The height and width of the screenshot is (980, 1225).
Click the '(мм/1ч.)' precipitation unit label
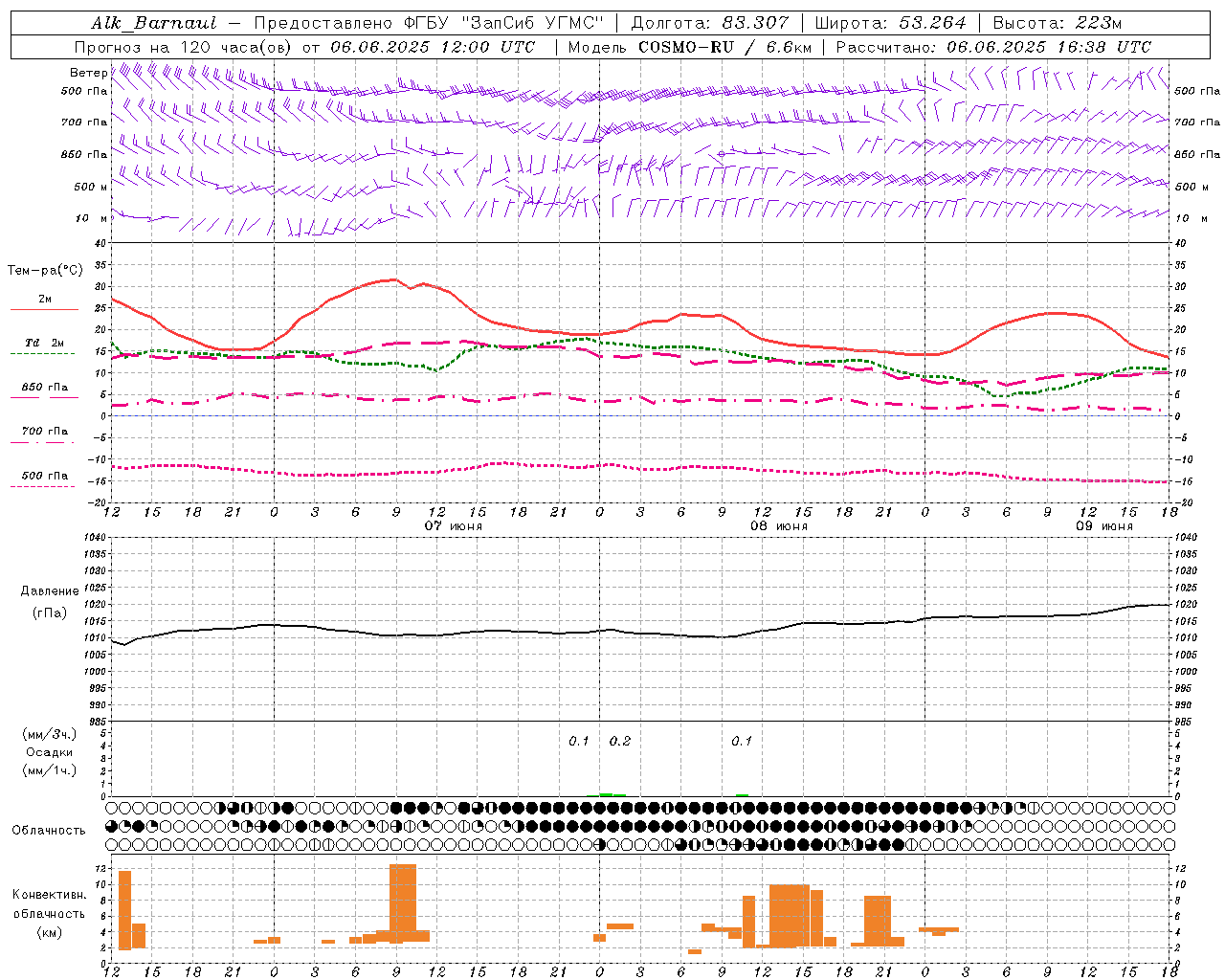click(x=49, y=770)
